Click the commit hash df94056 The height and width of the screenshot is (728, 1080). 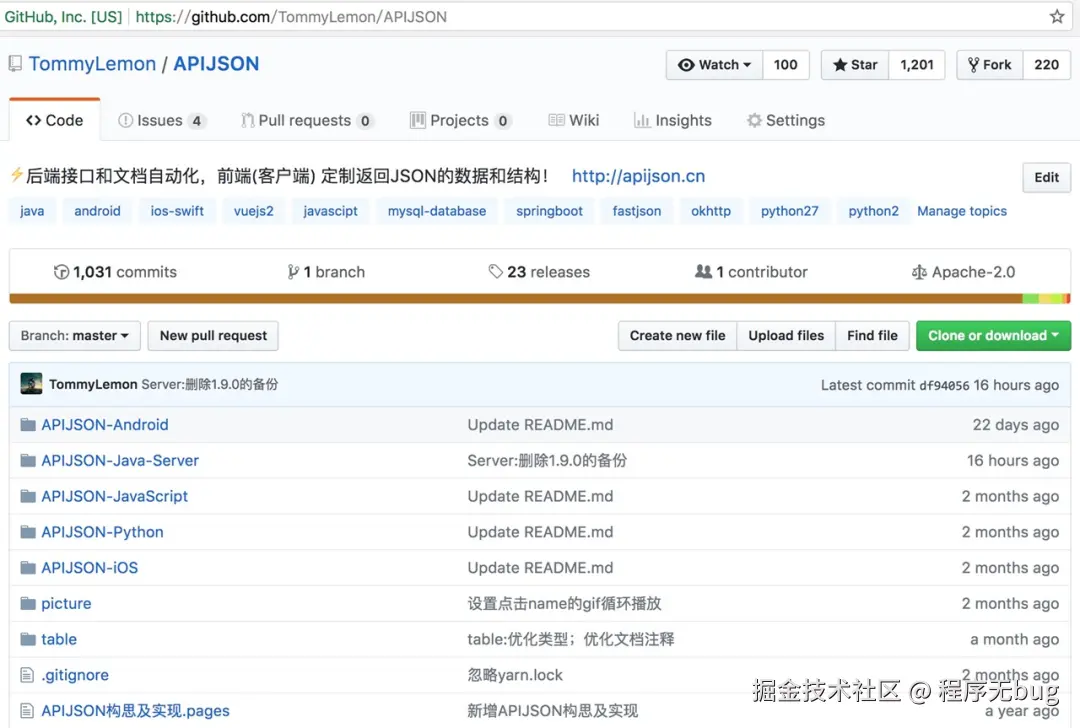[944, 386]
